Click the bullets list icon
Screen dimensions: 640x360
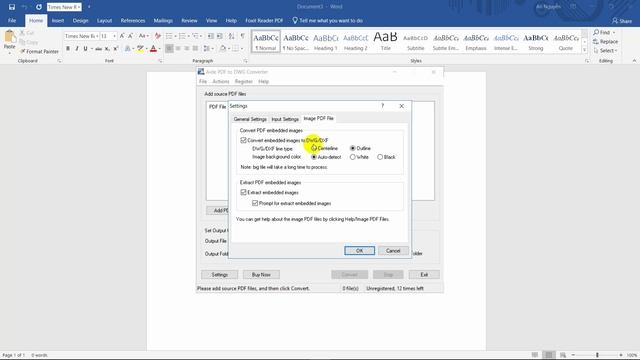click(x=169, y=36)
